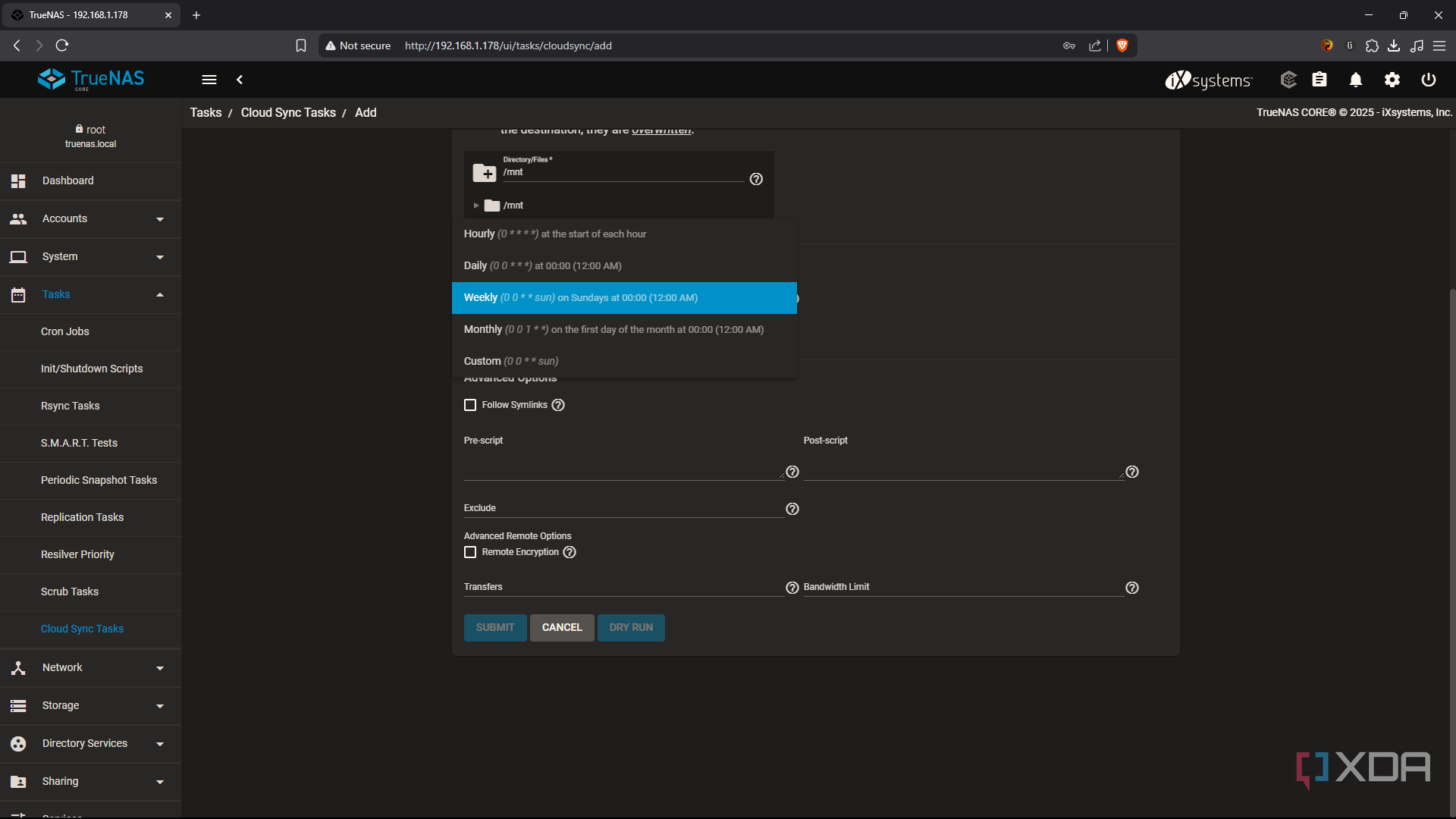Viewport: 1456px width, 819px height.
Task: Open Replication Tasks page
Action: [91, 518]
